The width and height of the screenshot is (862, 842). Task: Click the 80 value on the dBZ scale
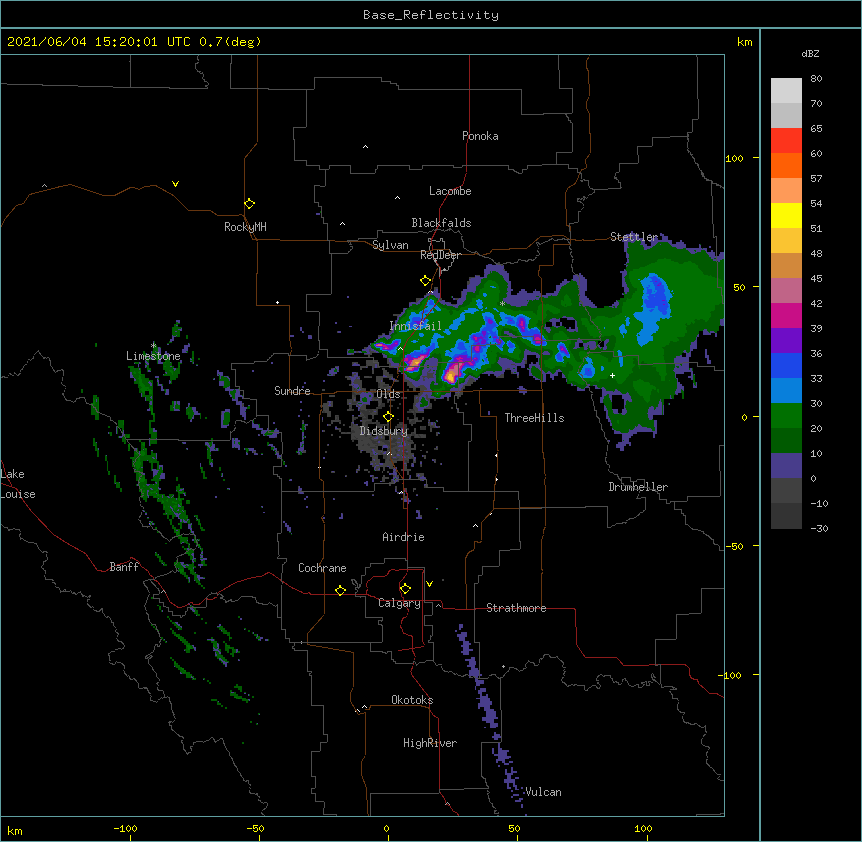[x=816, y=79]
